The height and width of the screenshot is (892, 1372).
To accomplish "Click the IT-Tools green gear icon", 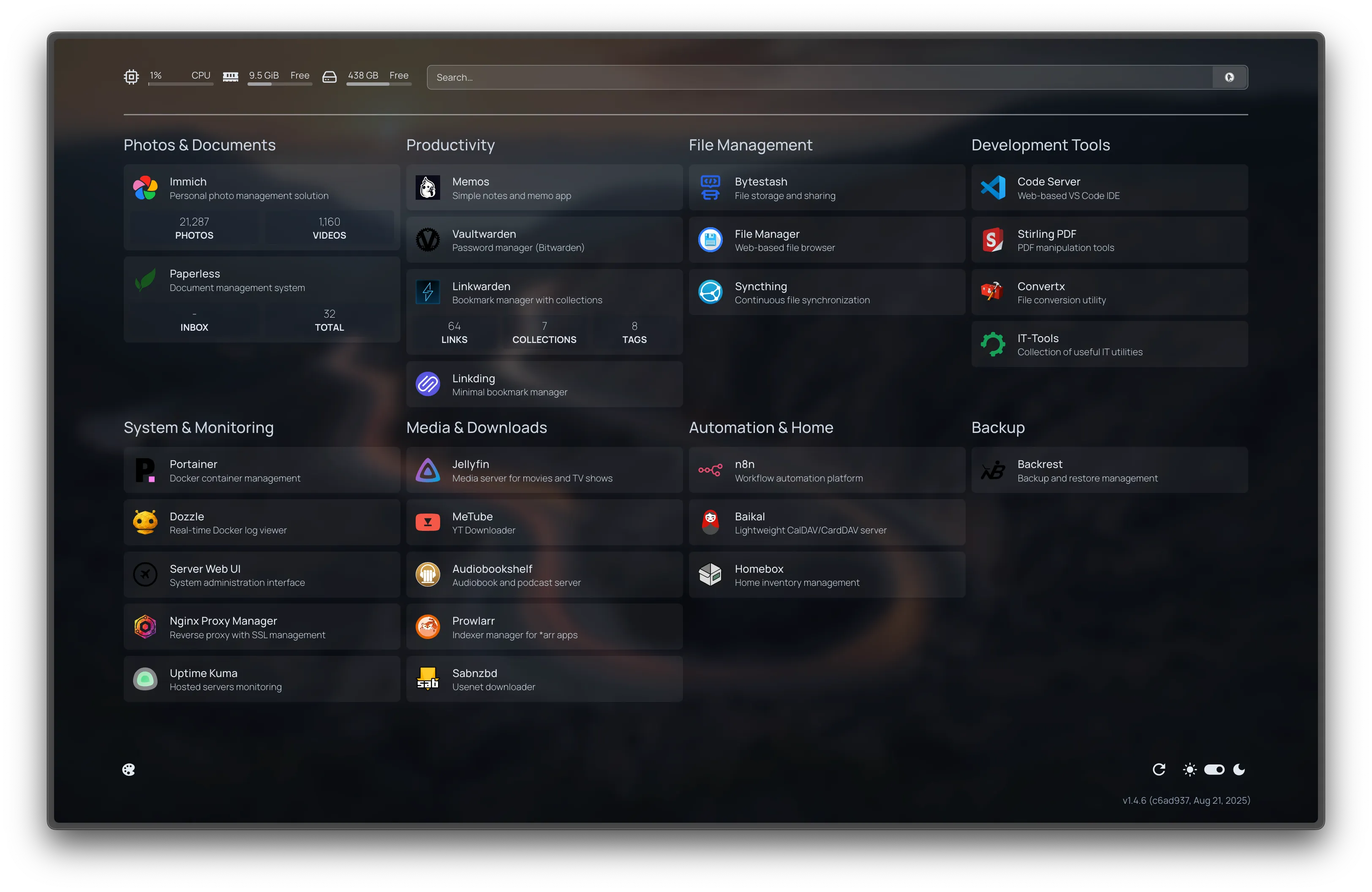I will [993, 345].
